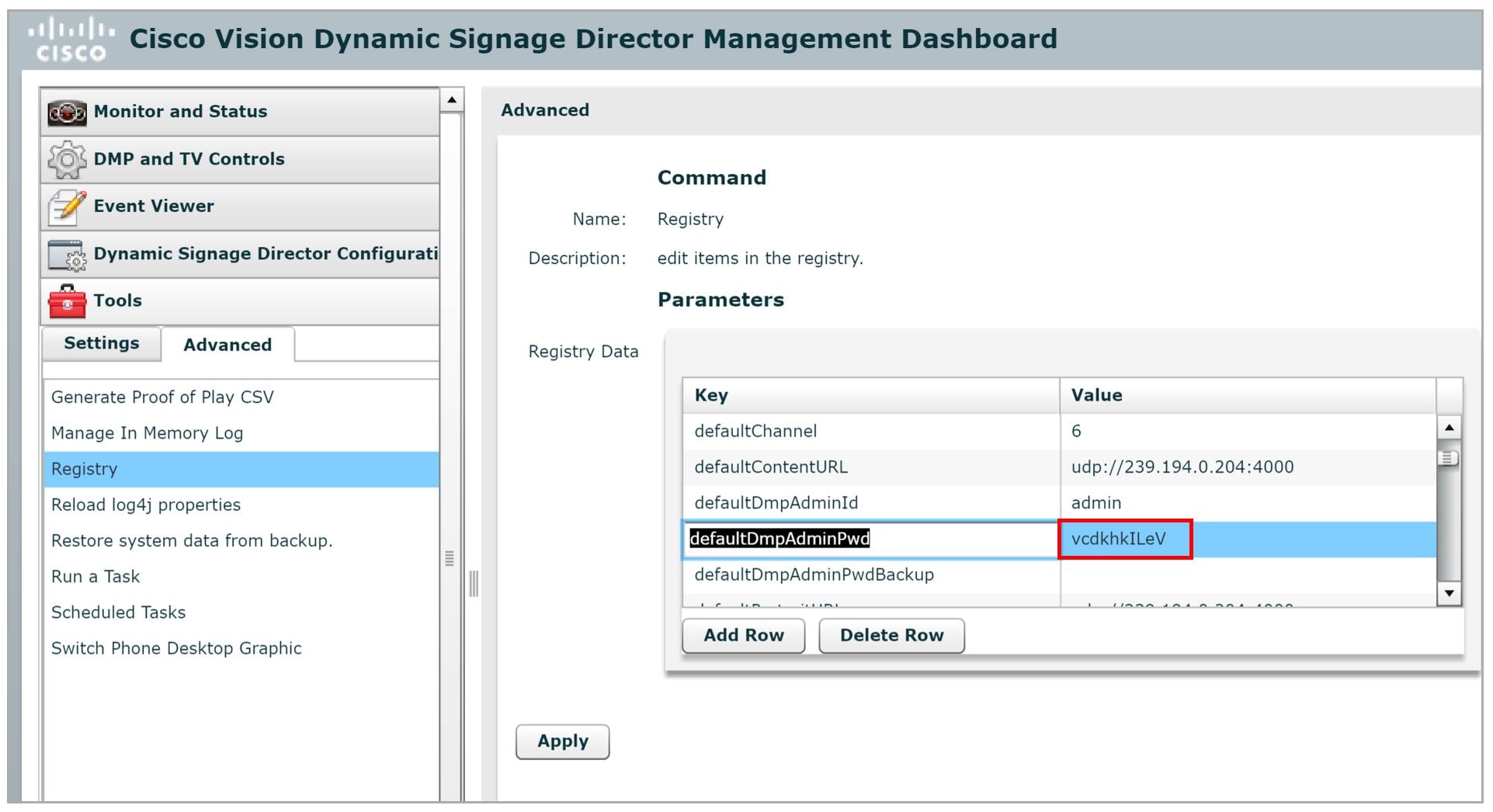This screenshot has width=1493, height=812.
Task: Select the defaultContentURL key cell
Action: pyautogui.click(x=871, y=467)
